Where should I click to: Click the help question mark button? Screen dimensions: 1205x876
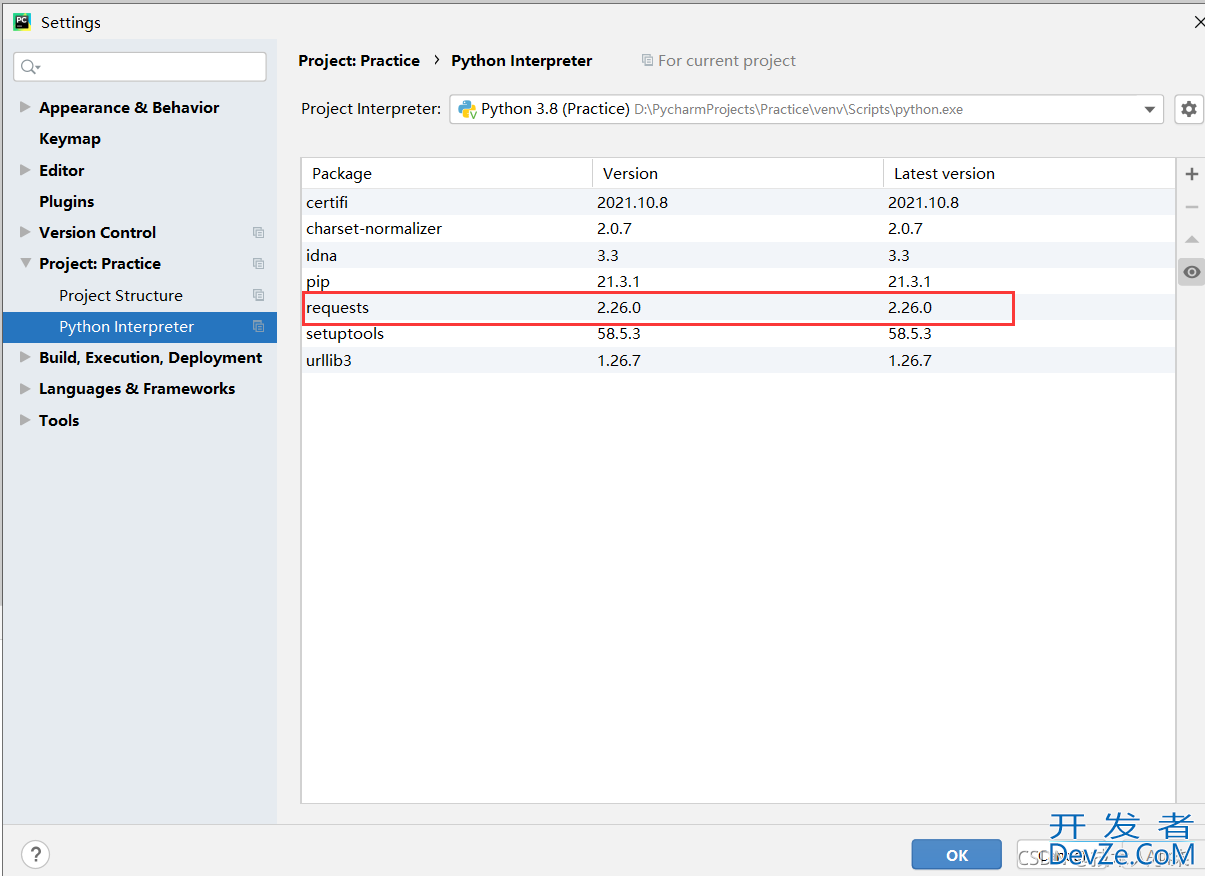35,855
